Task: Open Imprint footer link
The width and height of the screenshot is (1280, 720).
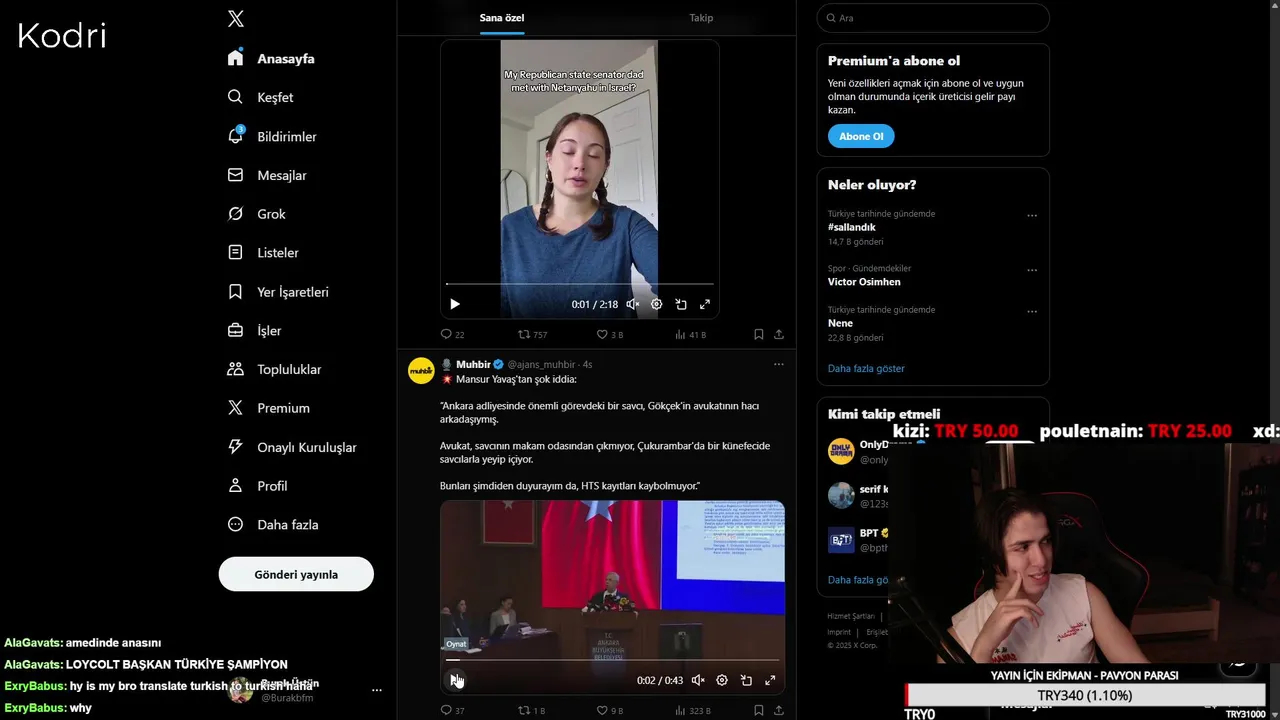Action: (839, 632)
